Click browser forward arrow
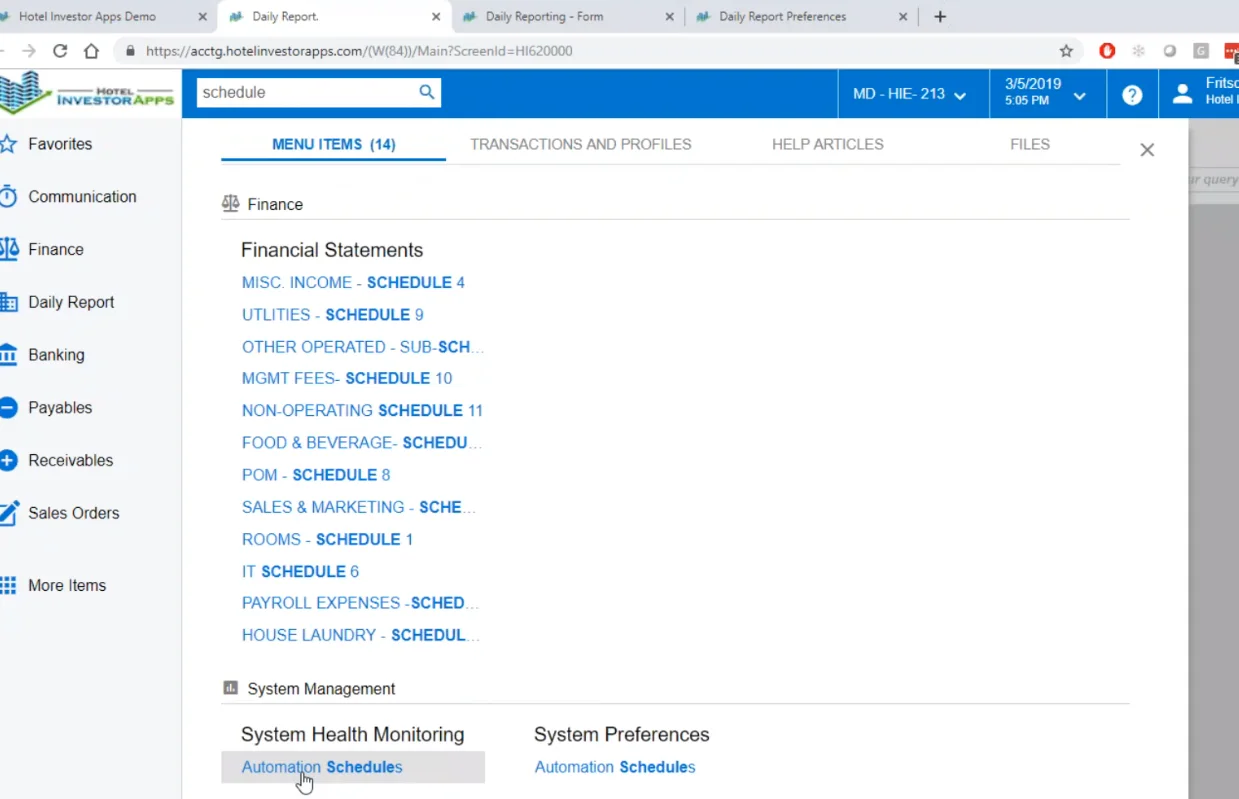Image resolution: width=1239 pixels, height=799 pixels. (29, 51)
